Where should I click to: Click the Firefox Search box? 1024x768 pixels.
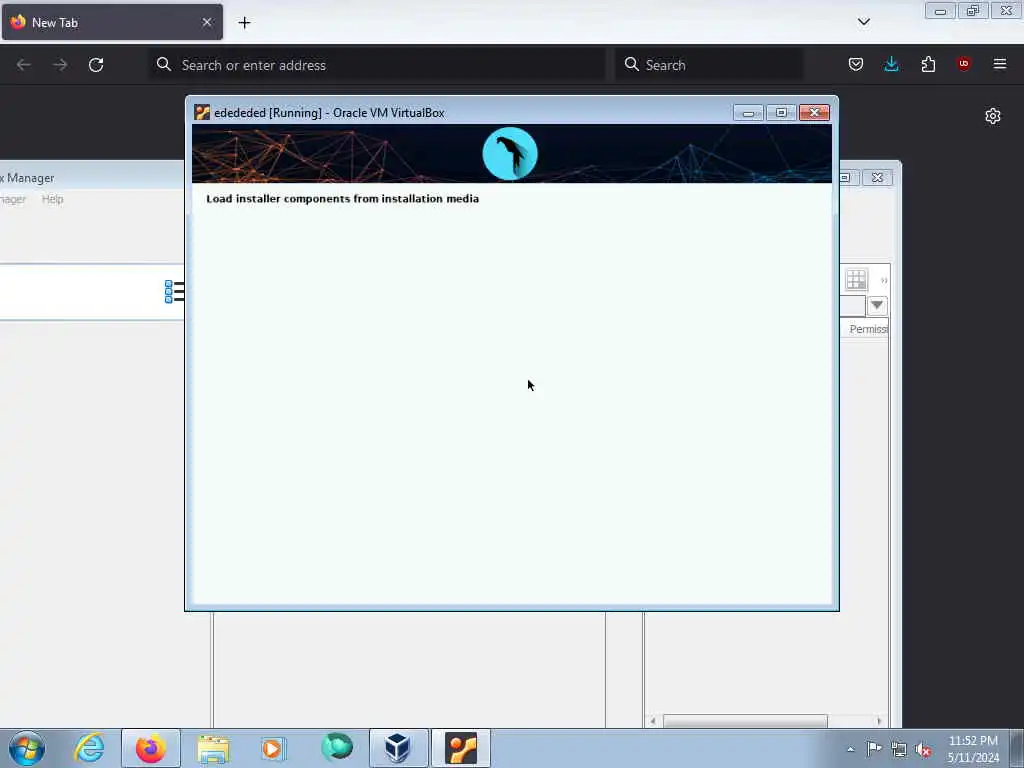[x=709, y=65]
